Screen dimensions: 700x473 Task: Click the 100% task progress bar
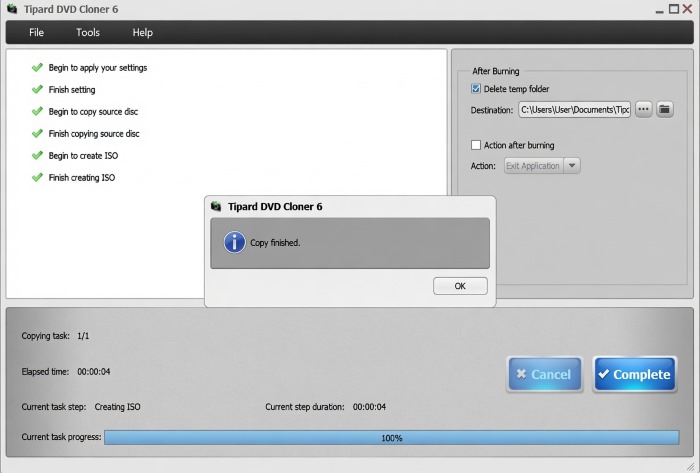[x=392, y=437]
